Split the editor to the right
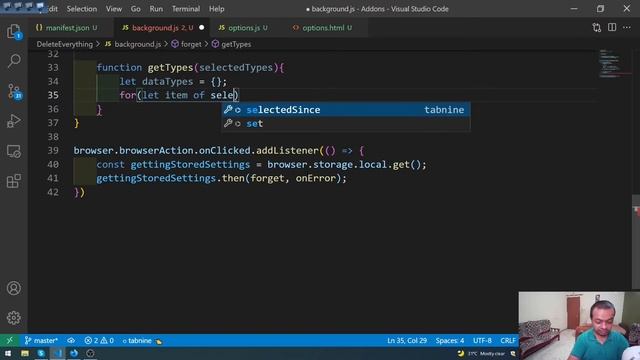Screen dimensions: 640x360 pyautogui.click(x=612, y=27)
